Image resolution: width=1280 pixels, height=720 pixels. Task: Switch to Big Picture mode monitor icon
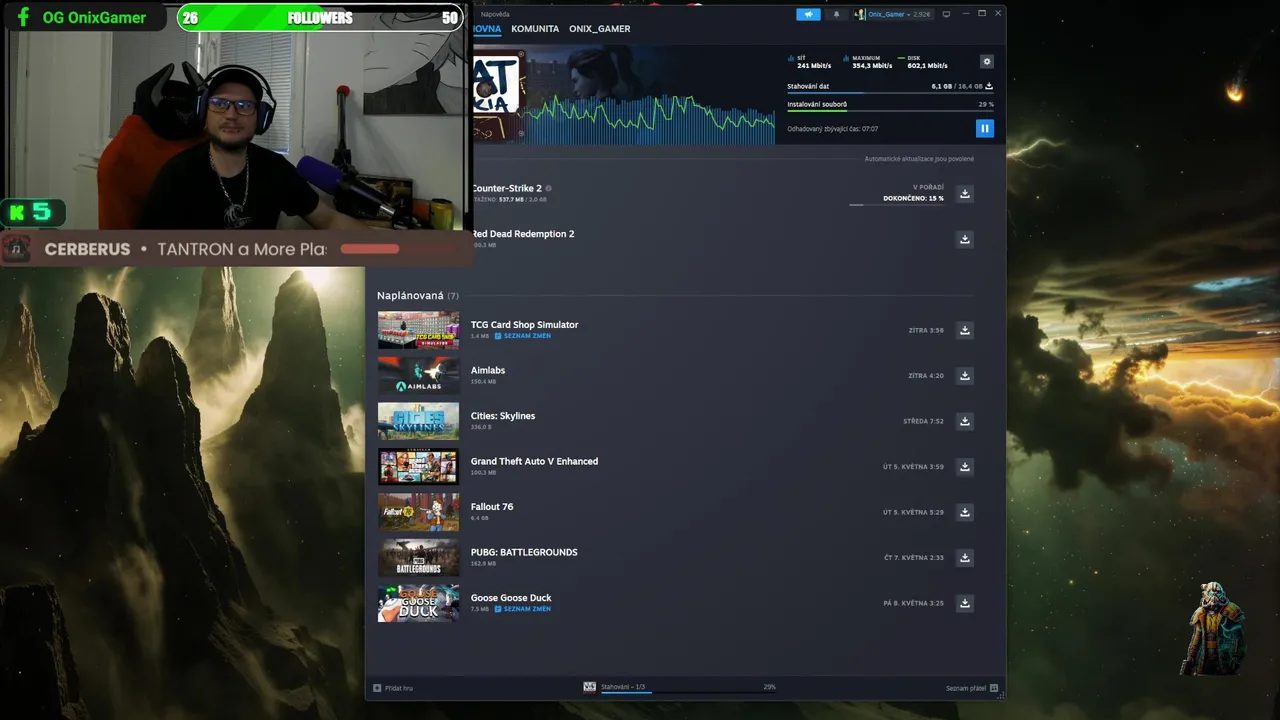click(947, 14)
